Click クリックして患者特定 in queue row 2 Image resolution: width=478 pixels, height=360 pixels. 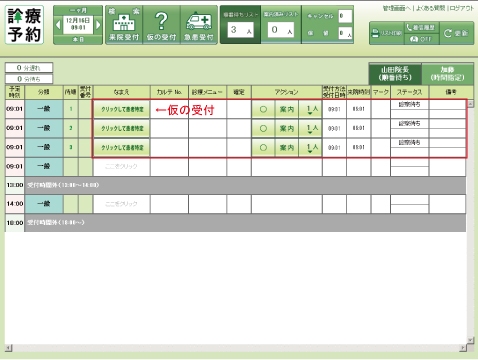pos(122,128)
